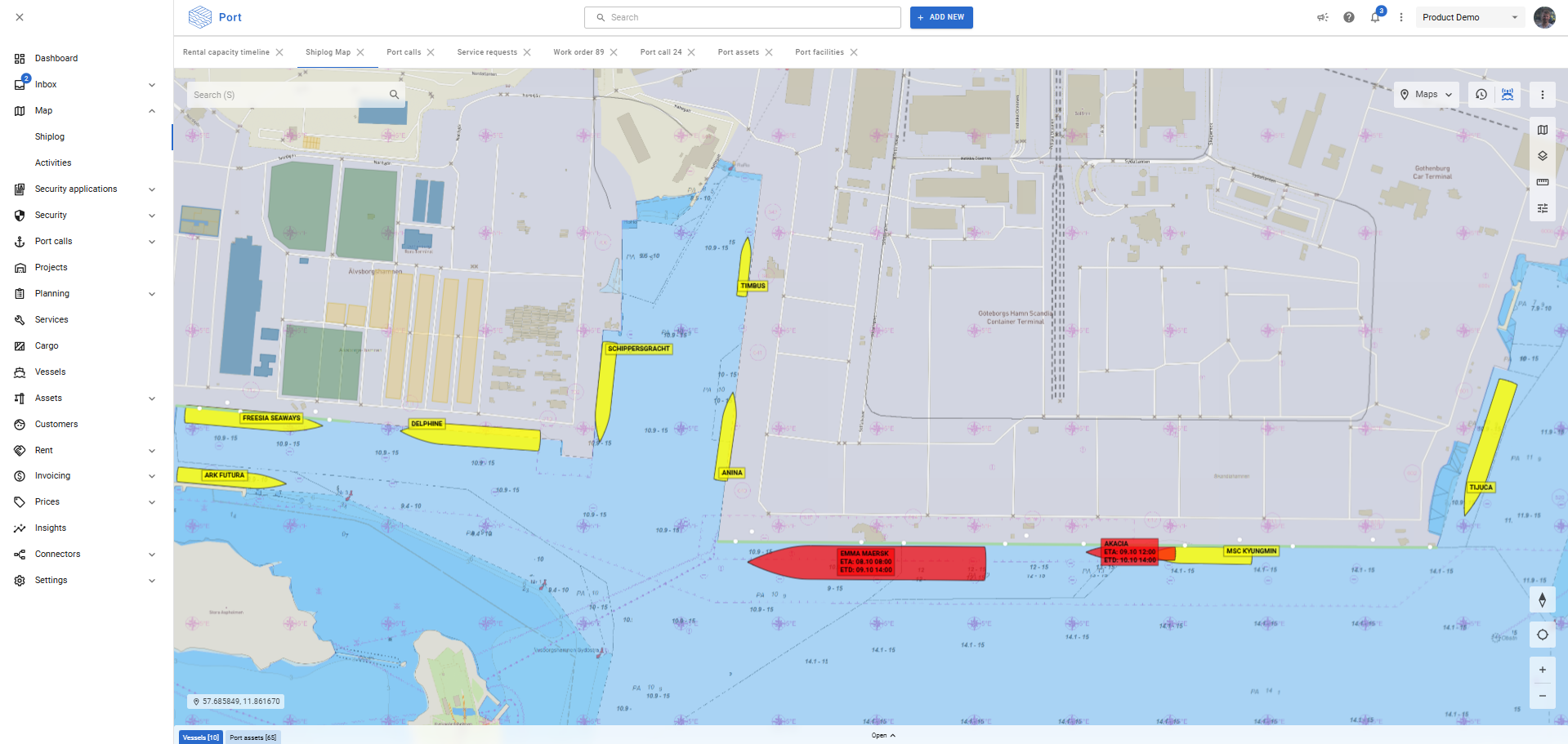Click the base map style icon
Image resolution: width=1568 pixels, height=744 pixels.
(1542, 130)
